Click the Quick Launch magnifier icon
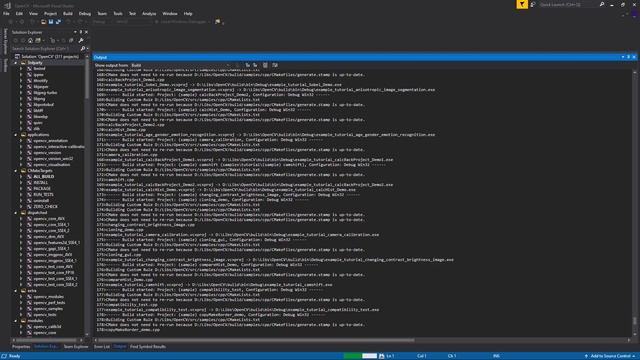Image resolution: width=640 pixels, height=360 pixels. click(x=602, y=4)
